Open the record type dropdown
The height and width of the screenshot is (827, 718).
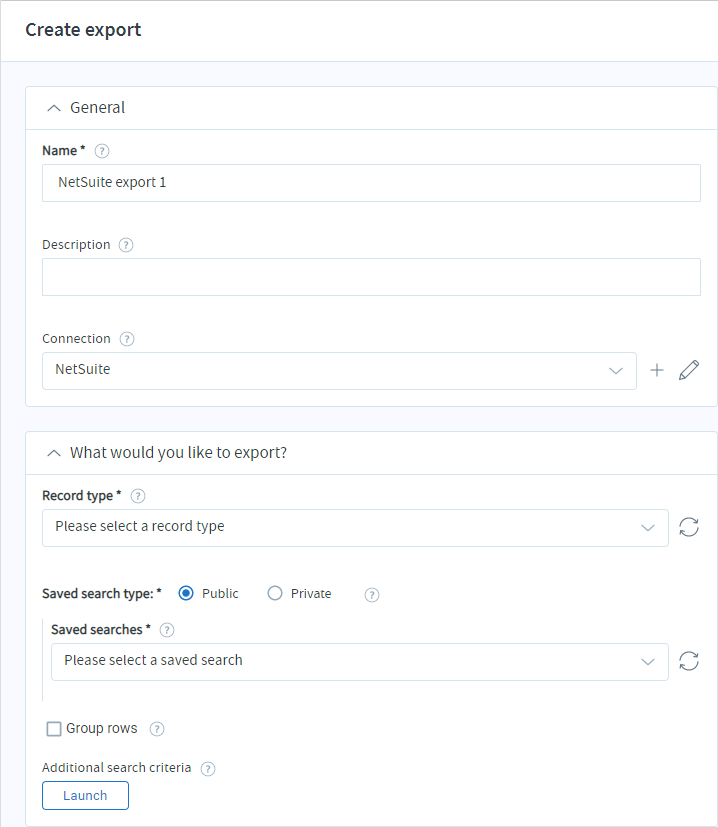point(355,527)
